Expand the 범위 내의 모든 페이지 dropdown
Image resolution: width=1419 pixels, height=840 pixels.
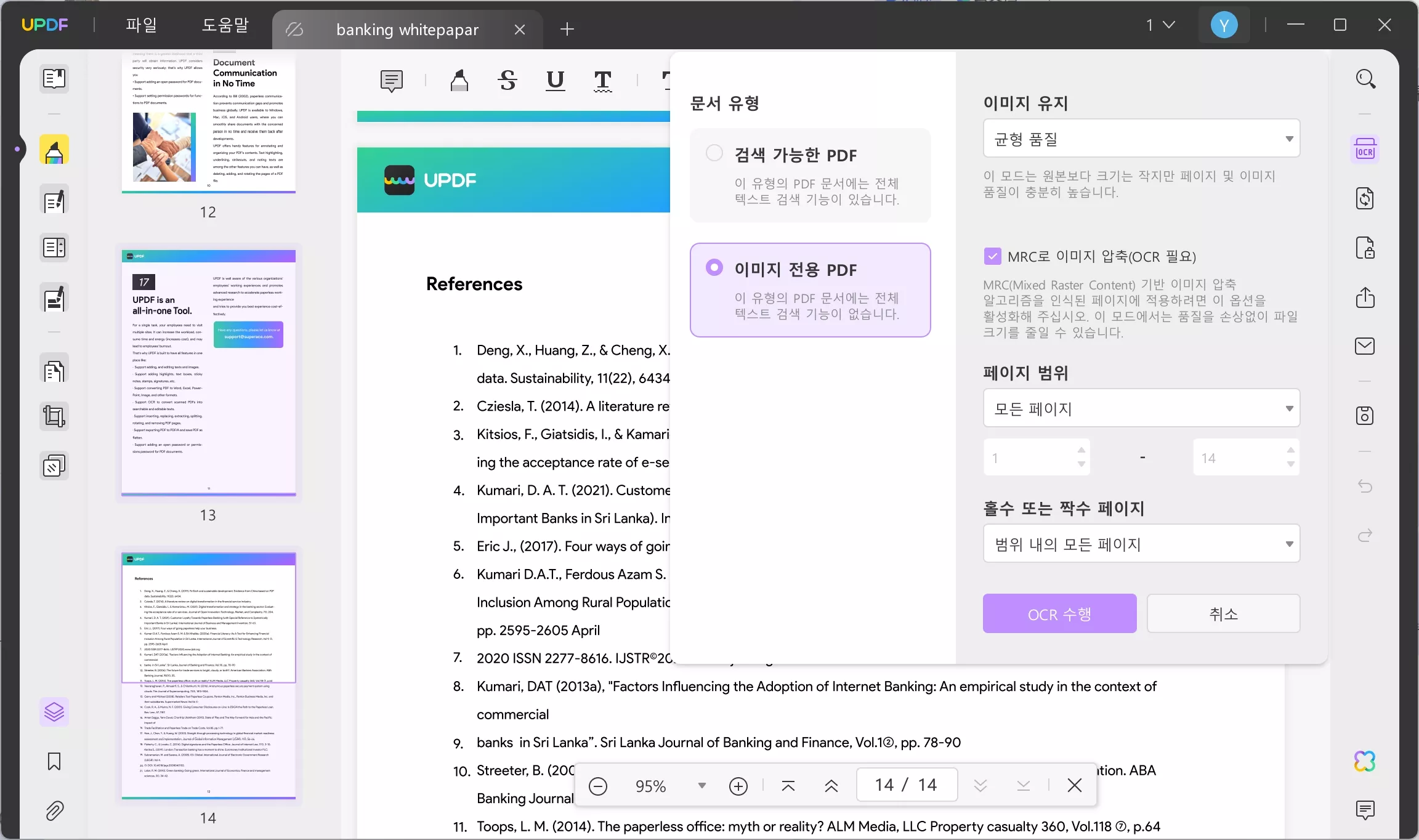(1141, 543)
